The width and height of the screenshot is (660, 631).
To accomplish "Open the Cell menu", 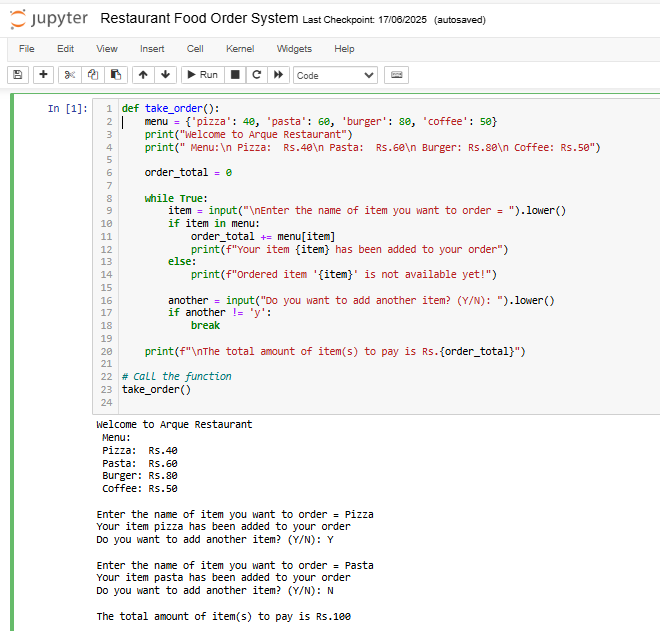I will [x=195, y=49].
